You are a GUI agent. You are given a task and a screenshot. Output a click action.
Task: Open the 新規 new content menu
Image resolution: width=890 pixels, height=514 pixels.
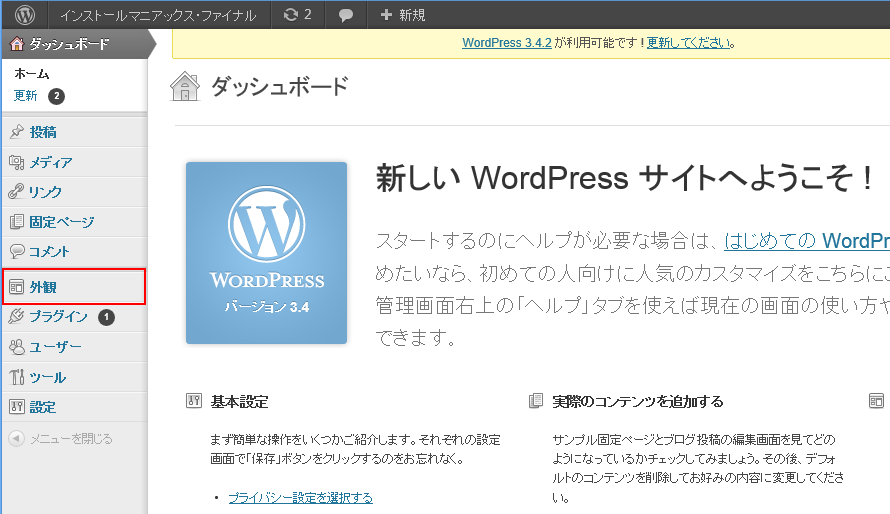pos(402,15)
